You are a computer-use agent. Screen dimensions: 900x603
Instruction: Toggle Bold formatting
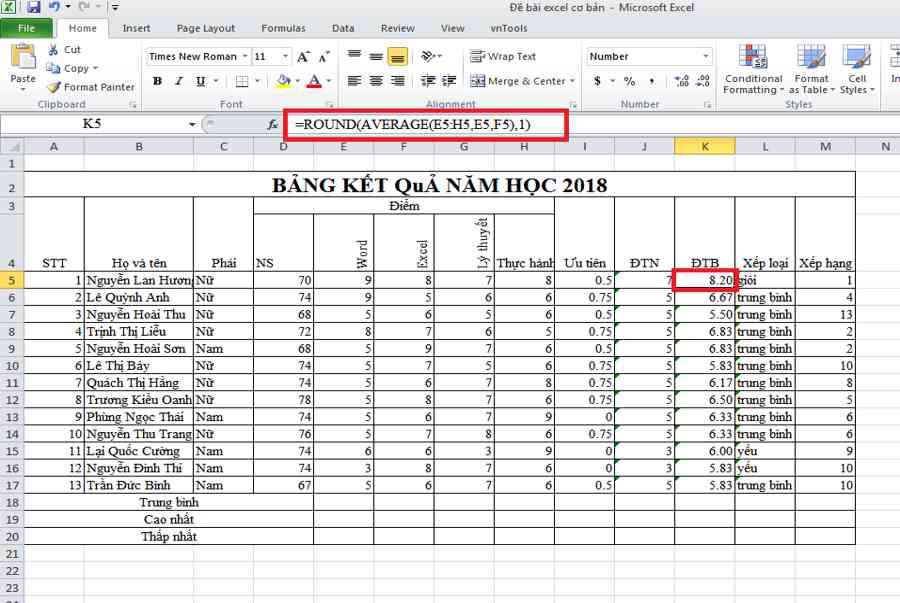pos(157,81)
